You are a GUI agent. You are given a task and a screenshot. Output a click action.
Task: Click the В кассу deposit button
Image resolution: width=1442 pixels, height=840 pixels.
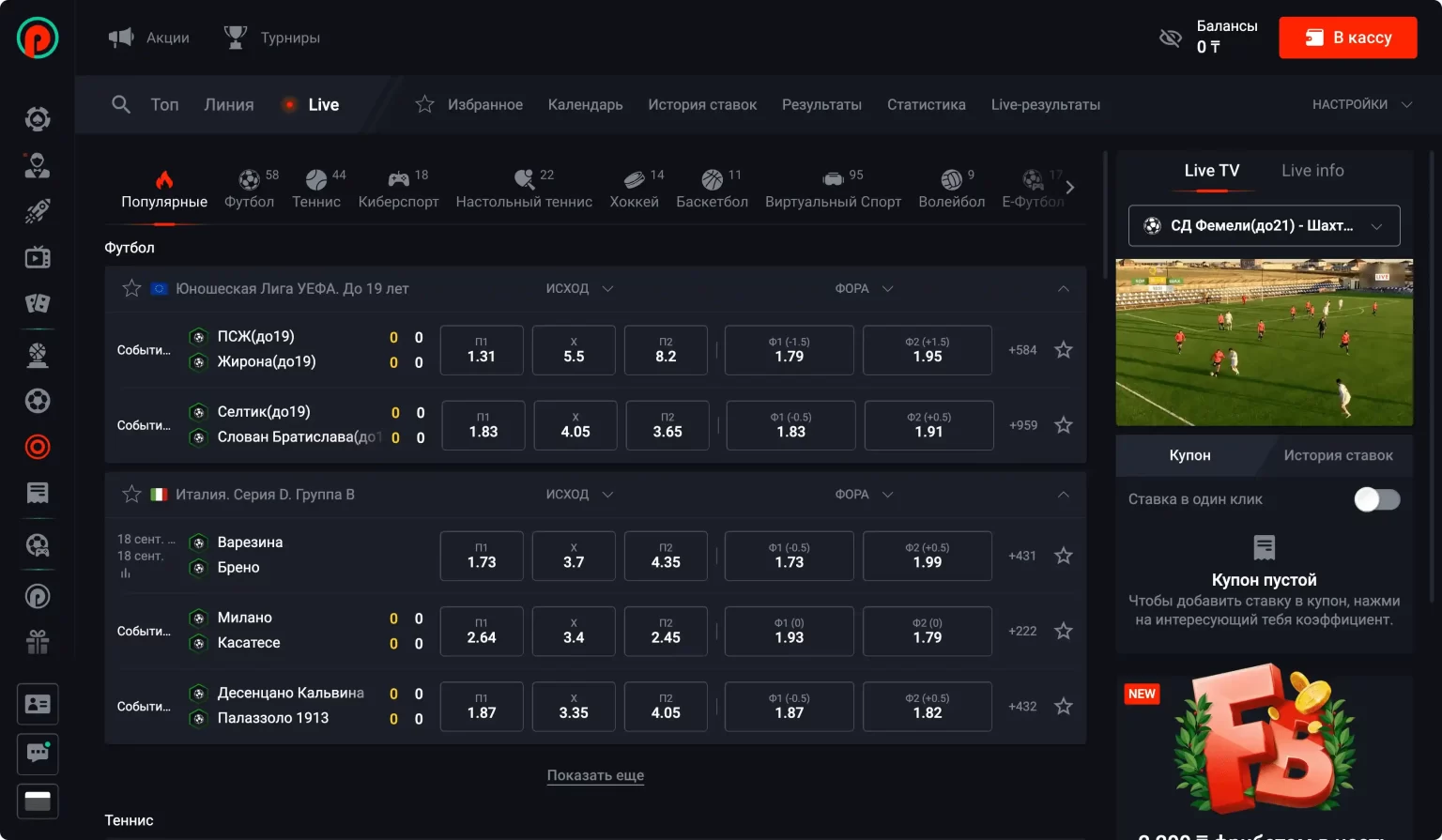(1347, 38)
